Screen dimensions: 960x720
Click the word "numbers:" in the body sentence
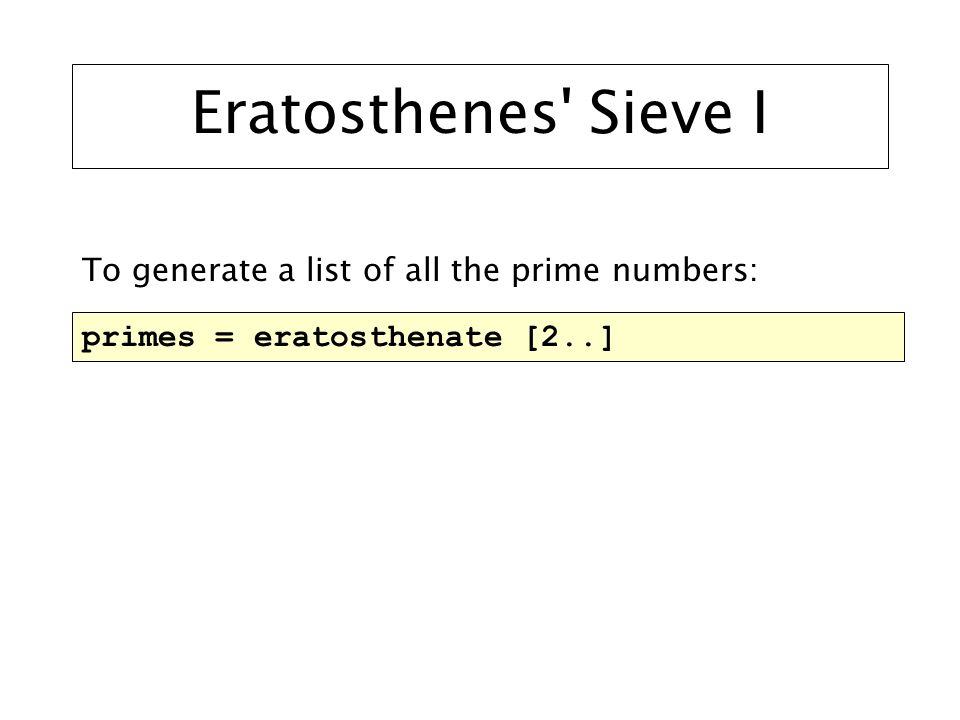685,269
